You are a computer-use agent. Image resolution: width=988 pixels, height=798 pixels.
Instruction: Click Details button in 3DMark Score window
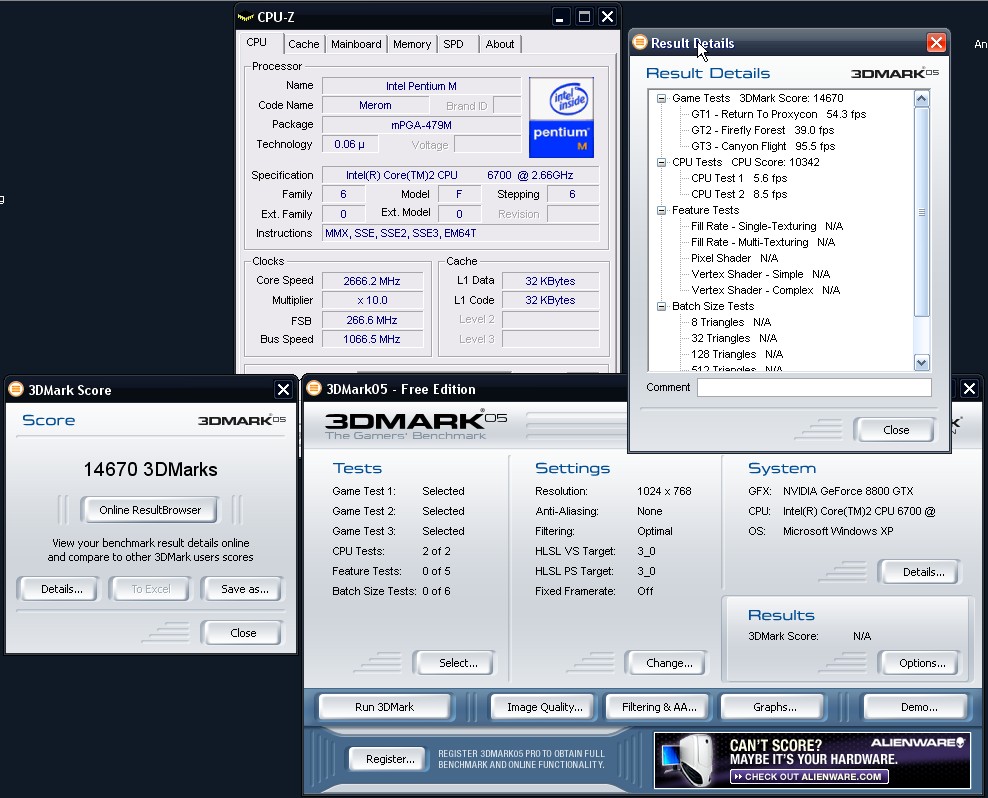[x=61, y=589]
